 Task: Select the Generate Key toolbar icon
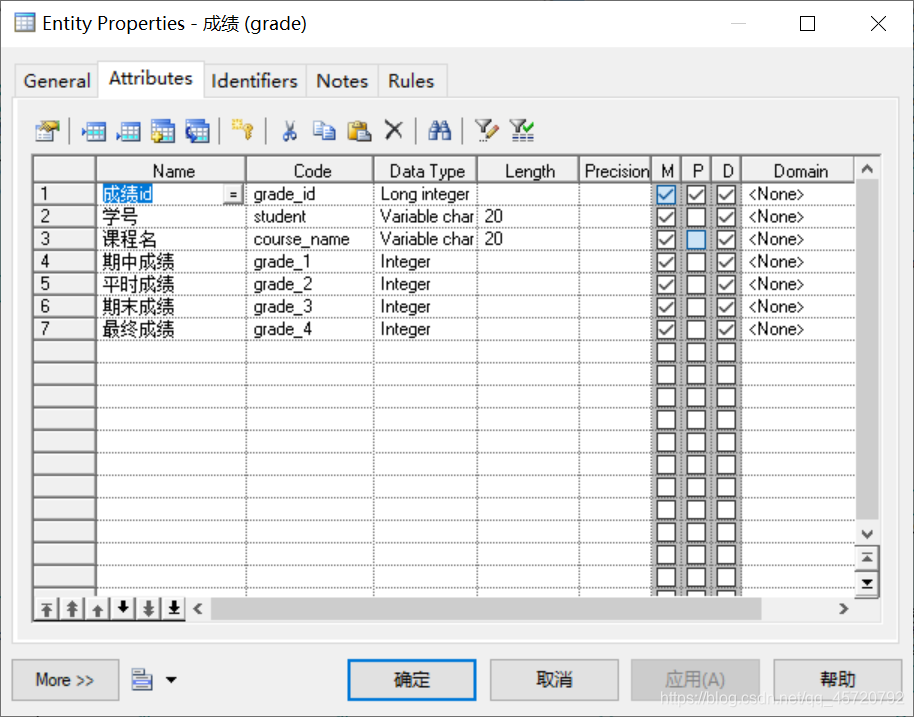tap(240, 130)
